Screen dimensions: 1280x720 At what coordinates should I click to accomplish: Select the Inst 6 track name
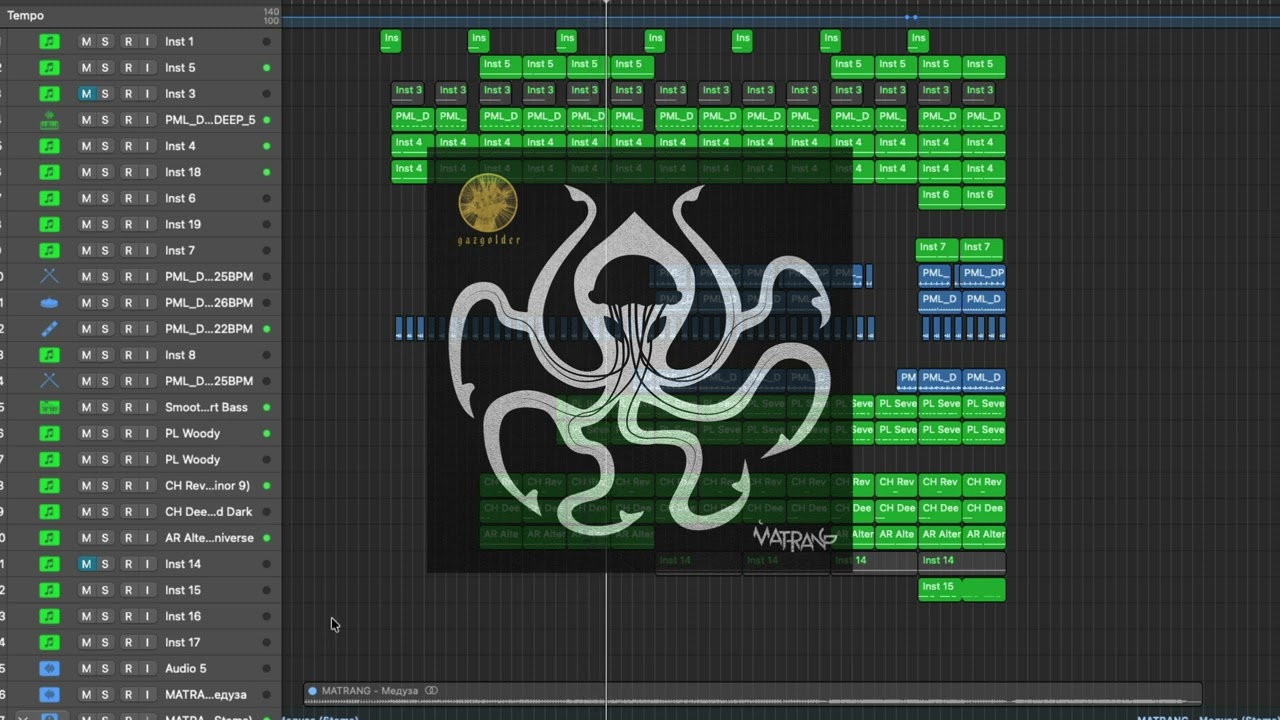[x=180, y=198]
